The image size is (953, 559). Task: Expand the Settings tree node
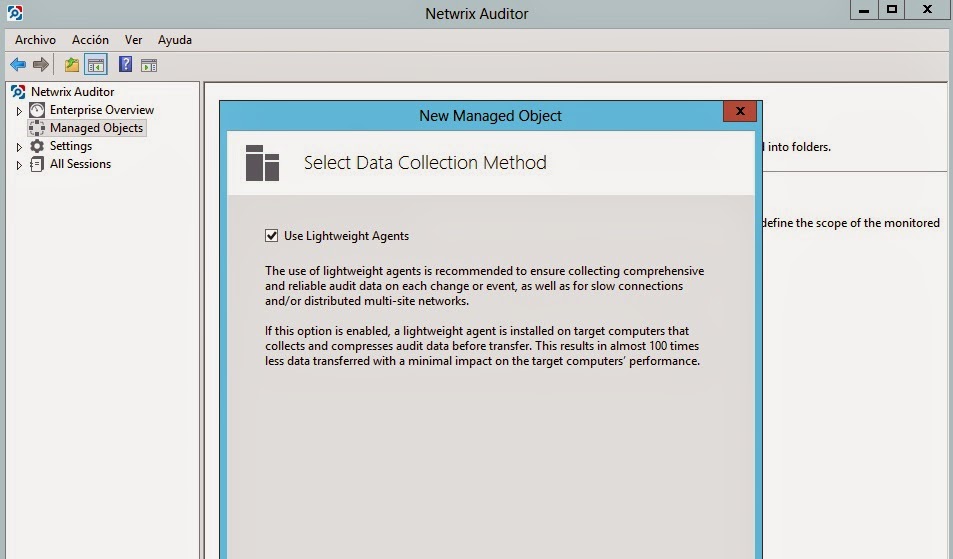[19, 147]
